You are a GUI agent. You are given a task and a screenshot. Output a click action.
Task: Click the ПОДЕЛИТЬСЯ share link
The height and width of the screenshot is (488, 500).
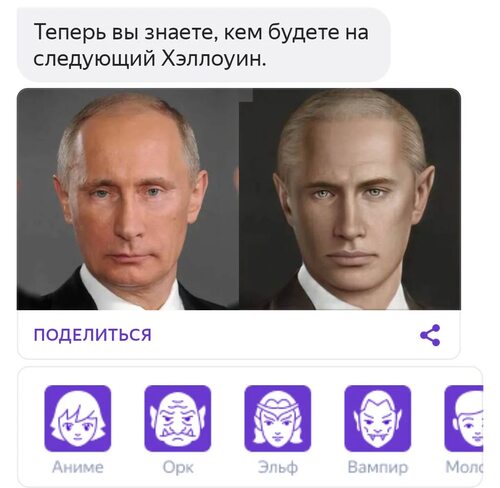coord(93,335)
